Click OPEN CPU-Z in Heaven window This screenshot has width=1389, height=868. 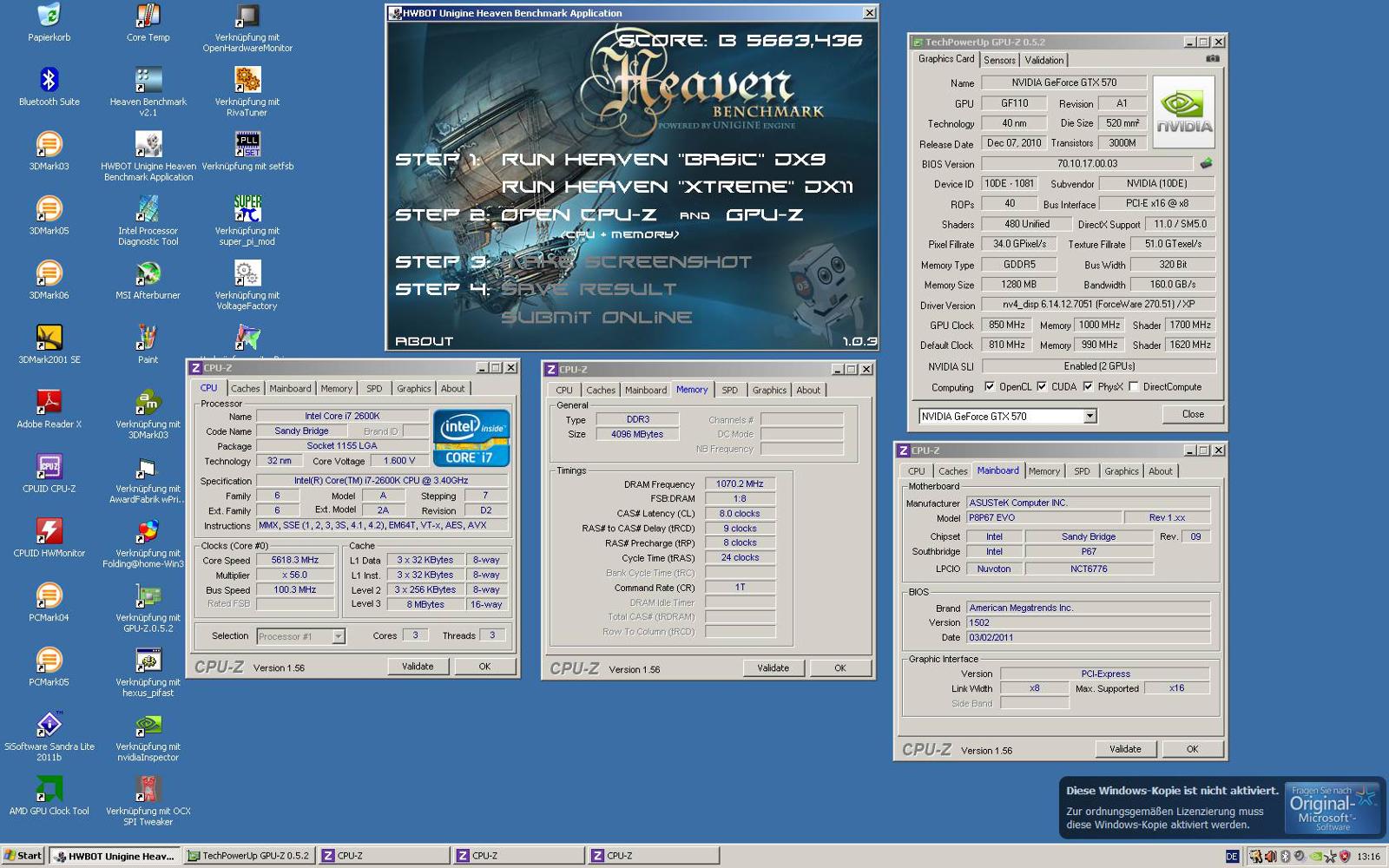coord(578,214)
